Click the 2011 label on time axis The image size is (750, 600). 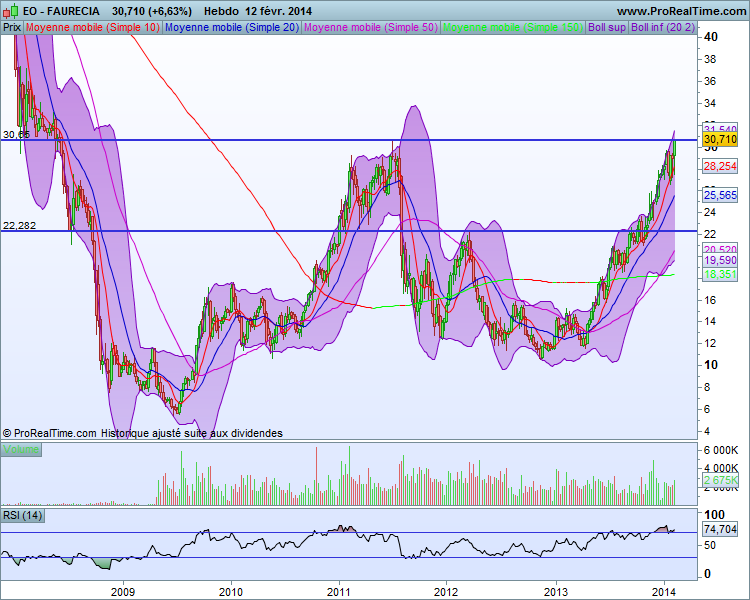[x=339, y=592]
